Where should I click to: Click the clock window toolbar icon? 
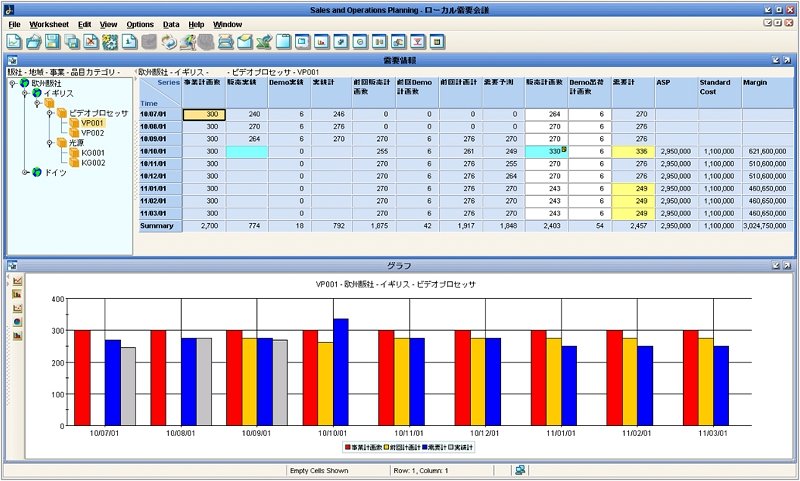pos(360,42)
